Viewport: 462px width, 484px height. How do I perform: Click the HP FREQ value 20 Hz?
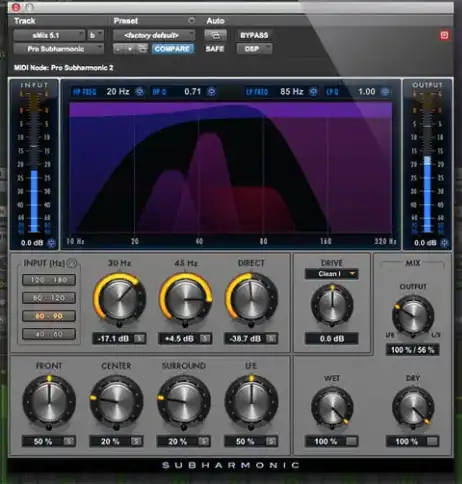118,92
